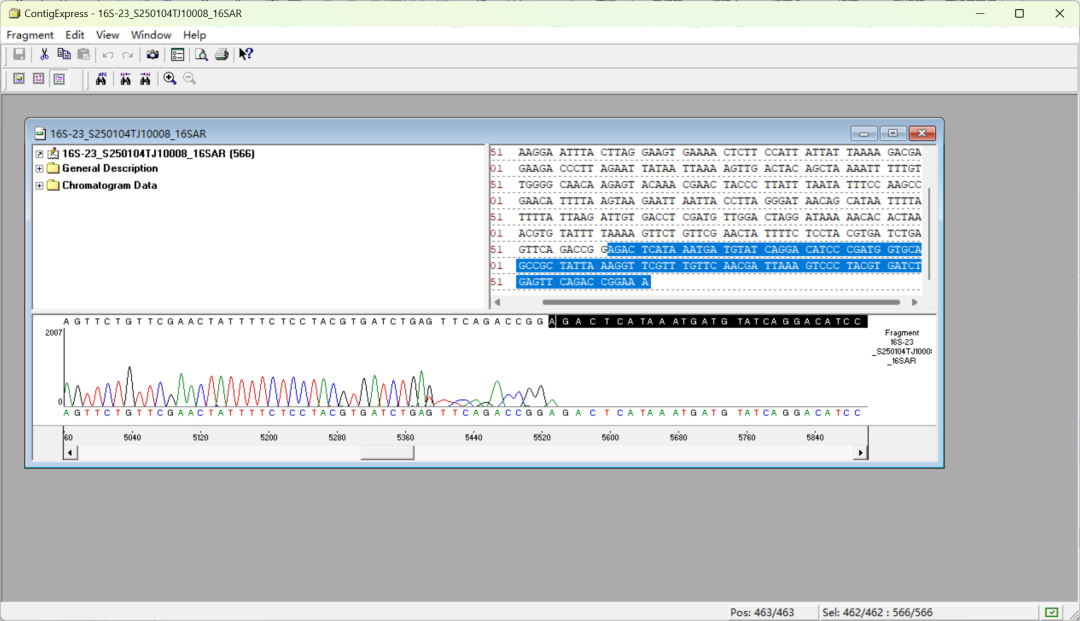The width and height of the screenshot is (1080, 621).
Task: Click Find sequence binoculars ATC icon
Action: pyautogui.click(x=101, y=79)
